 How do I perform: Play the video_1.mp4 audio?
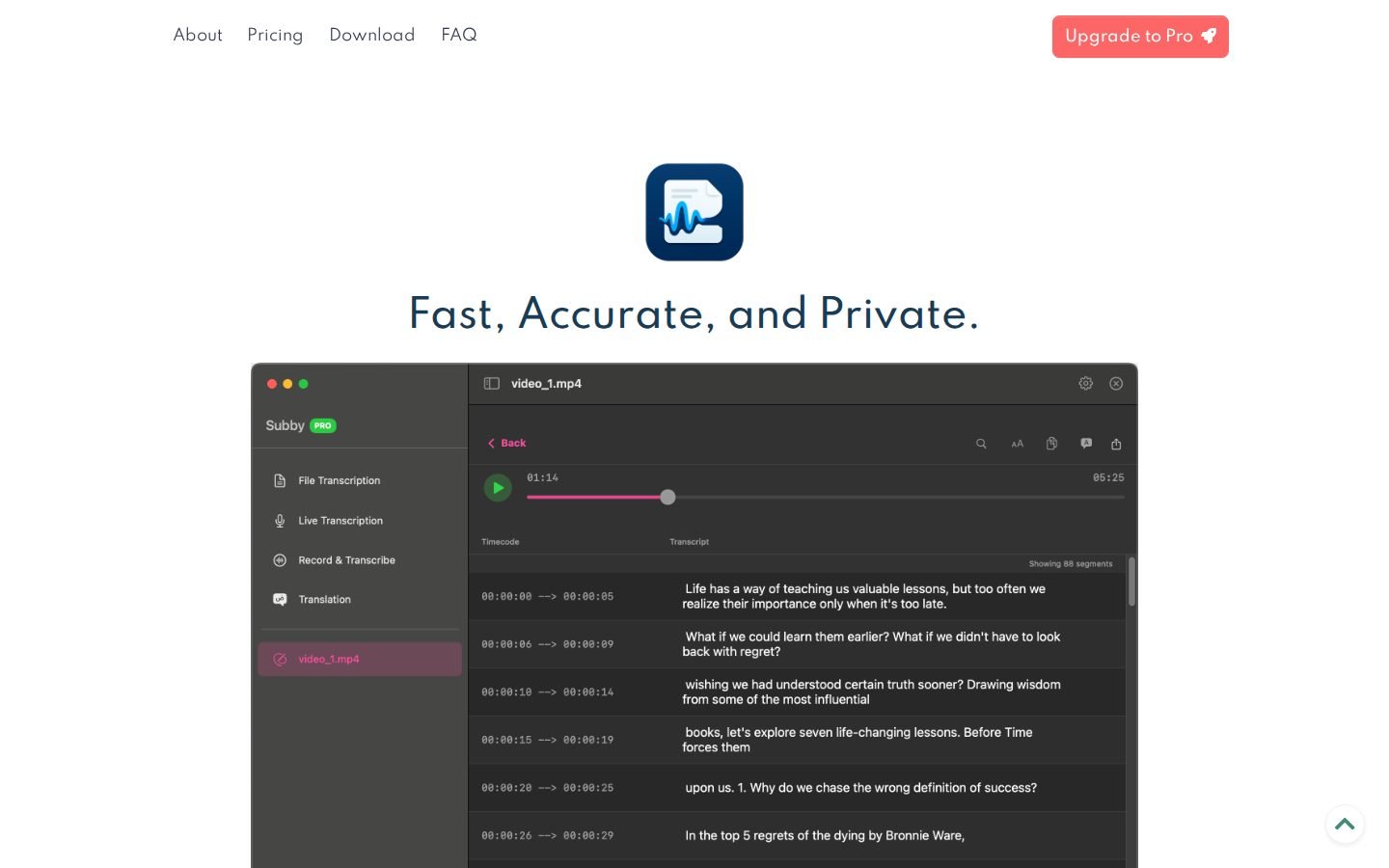point(498,488)
